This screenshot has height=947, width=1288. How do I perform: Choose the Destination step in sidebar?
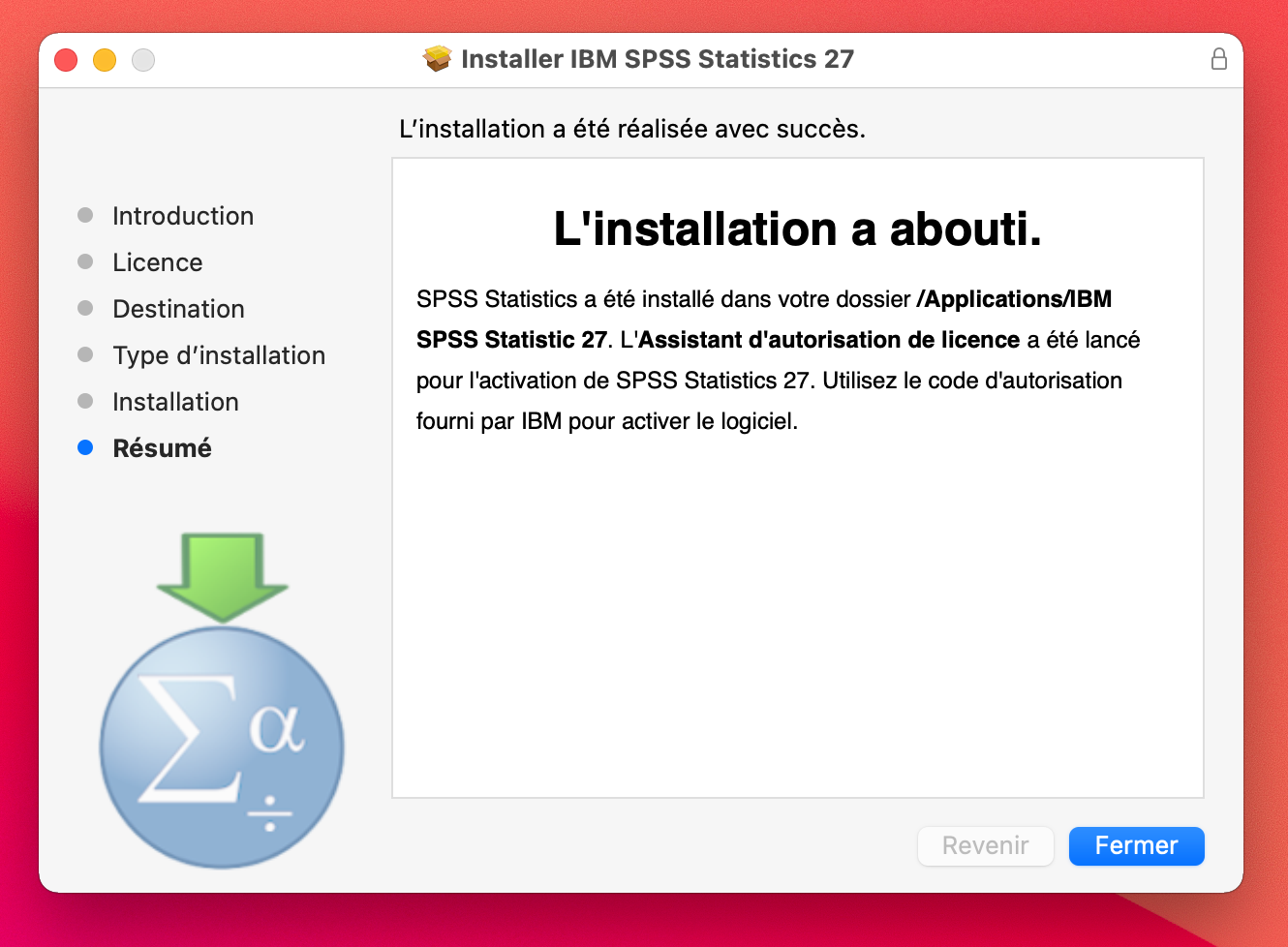(x=179, y=309)
